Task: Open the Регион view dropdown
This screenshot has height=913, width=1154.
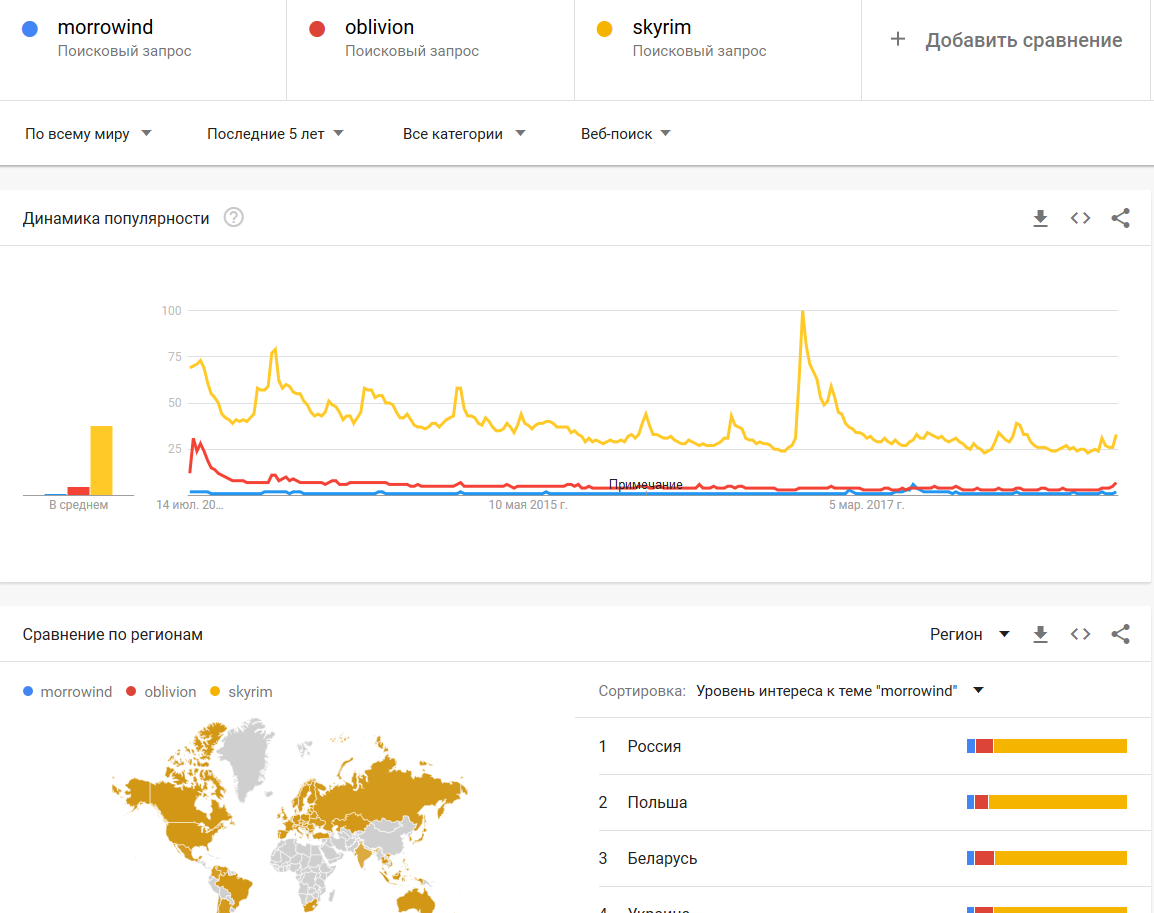Action: pos(969,634)
